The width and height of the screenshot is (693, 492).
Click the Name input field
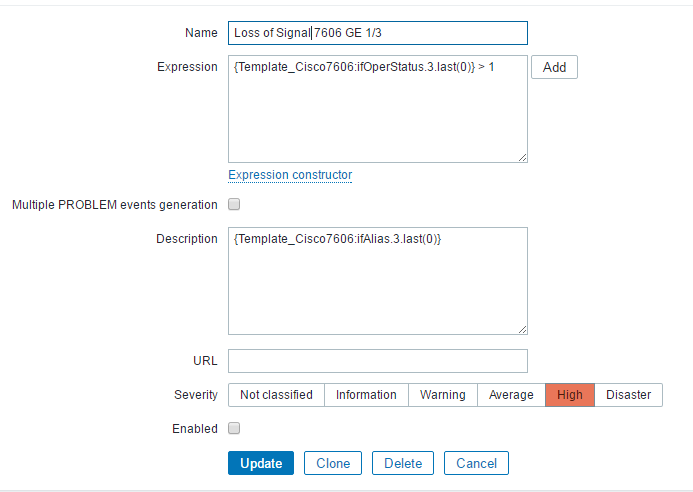point(377,33)
